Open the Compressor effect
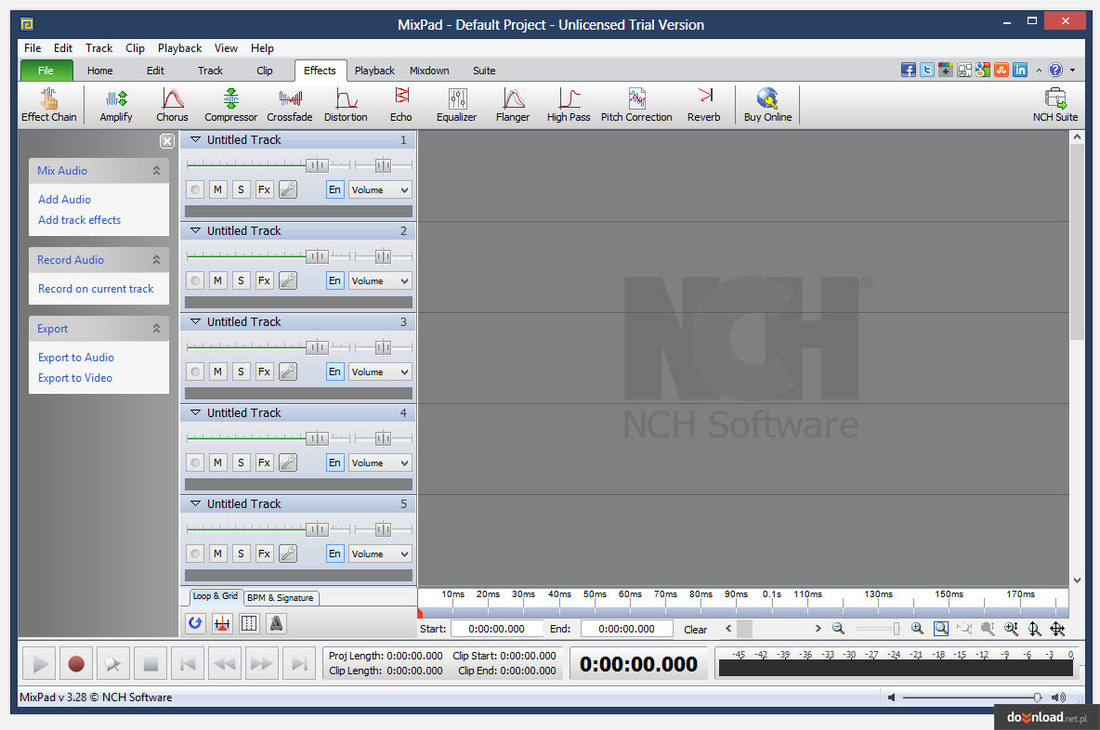This screenshot has width=1100, height=730. coord(231,105)
